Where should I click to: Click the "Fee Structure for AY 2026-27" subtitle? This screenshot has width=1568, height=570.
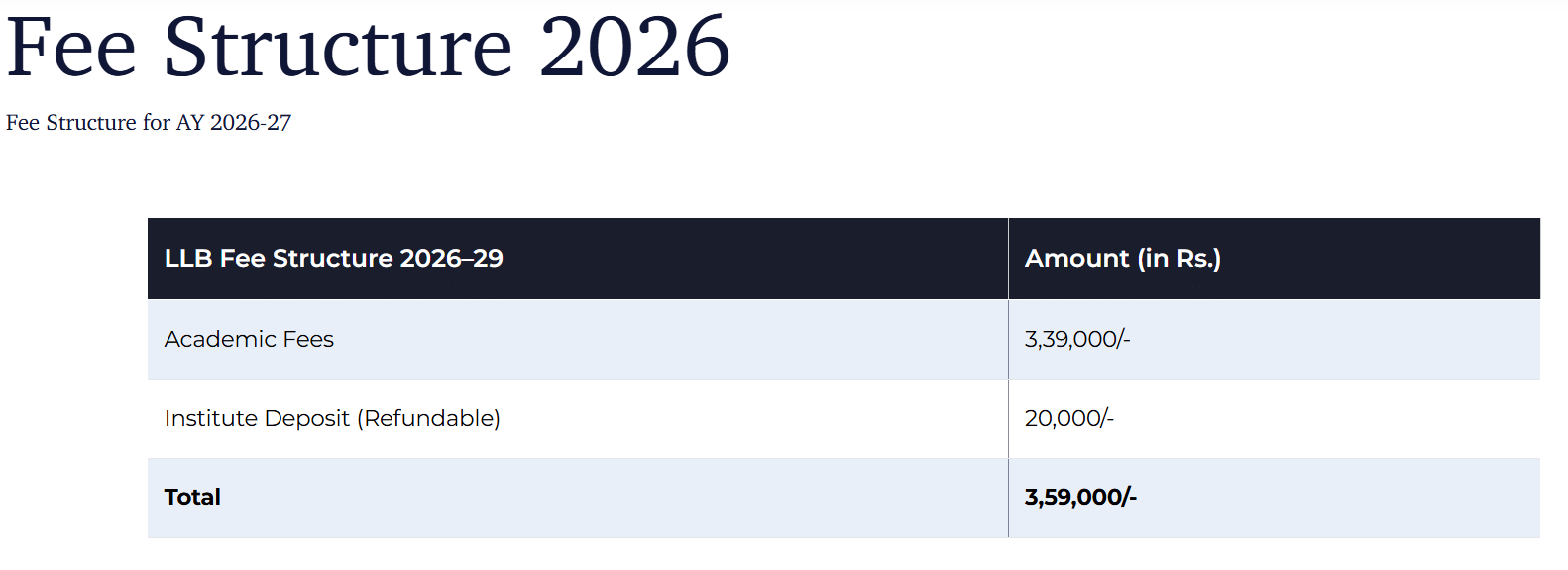[x=149, y=123]
